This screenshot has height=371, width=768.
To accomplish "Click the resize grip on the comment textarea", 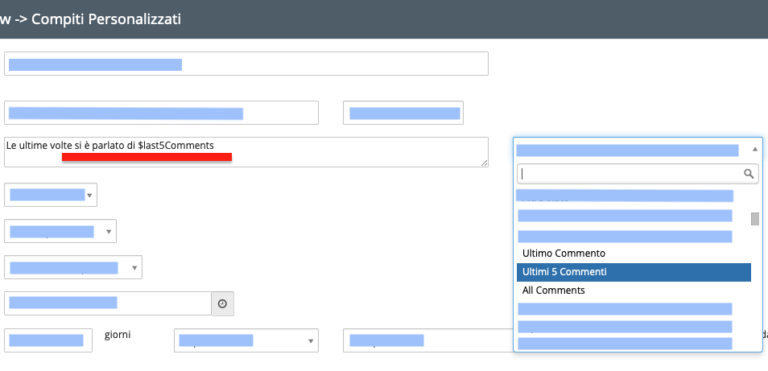I will pos(484,163).
